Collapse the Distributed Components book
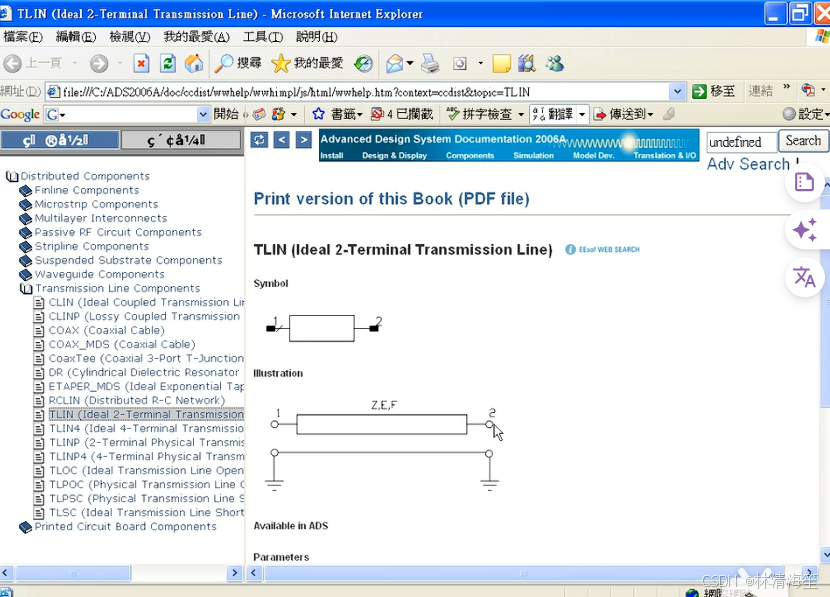This screenshot has width=830, height=597. (12, 176)
